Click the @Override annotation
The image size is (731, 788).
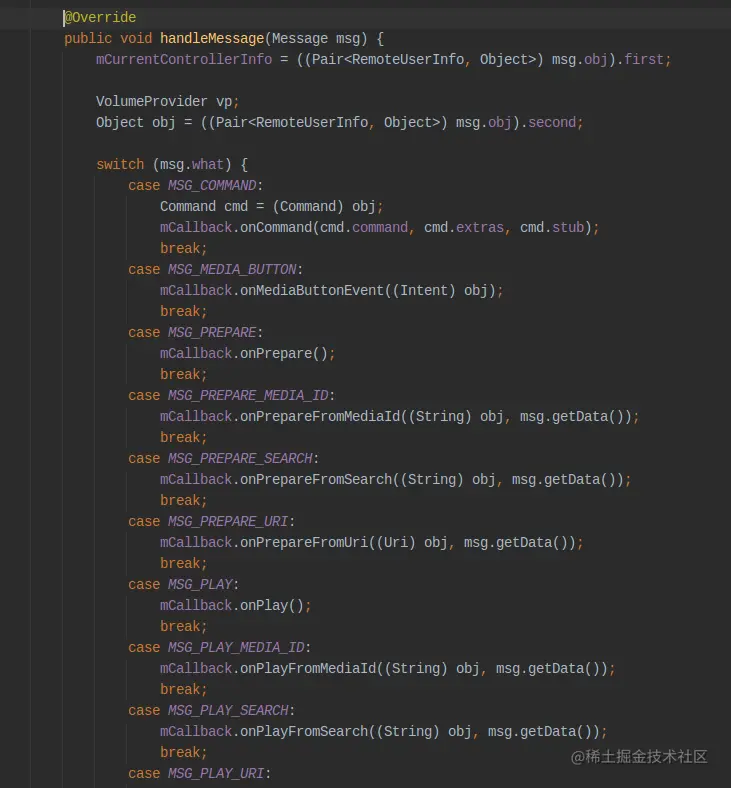100,18
